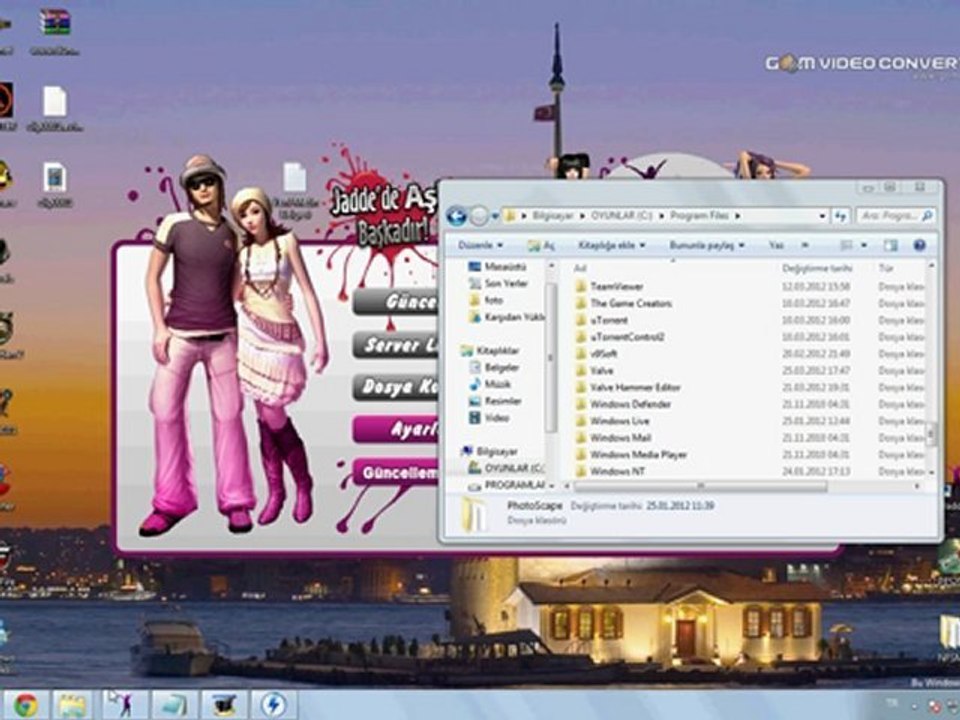Open the Kitaplığa ekle dropdown
Image resolution: width=960 pixels, height=720 pixels.
coord(612,245)
